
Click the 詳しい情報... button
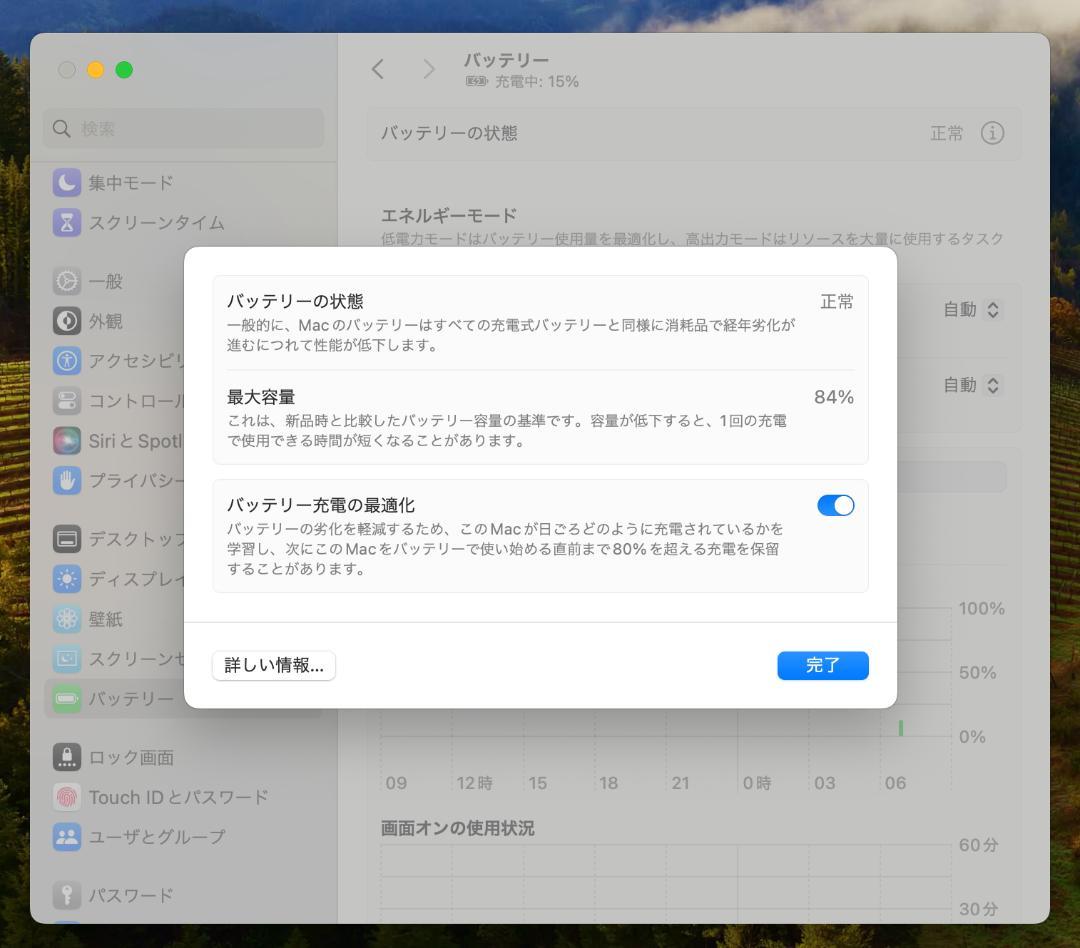pos(273,665)
